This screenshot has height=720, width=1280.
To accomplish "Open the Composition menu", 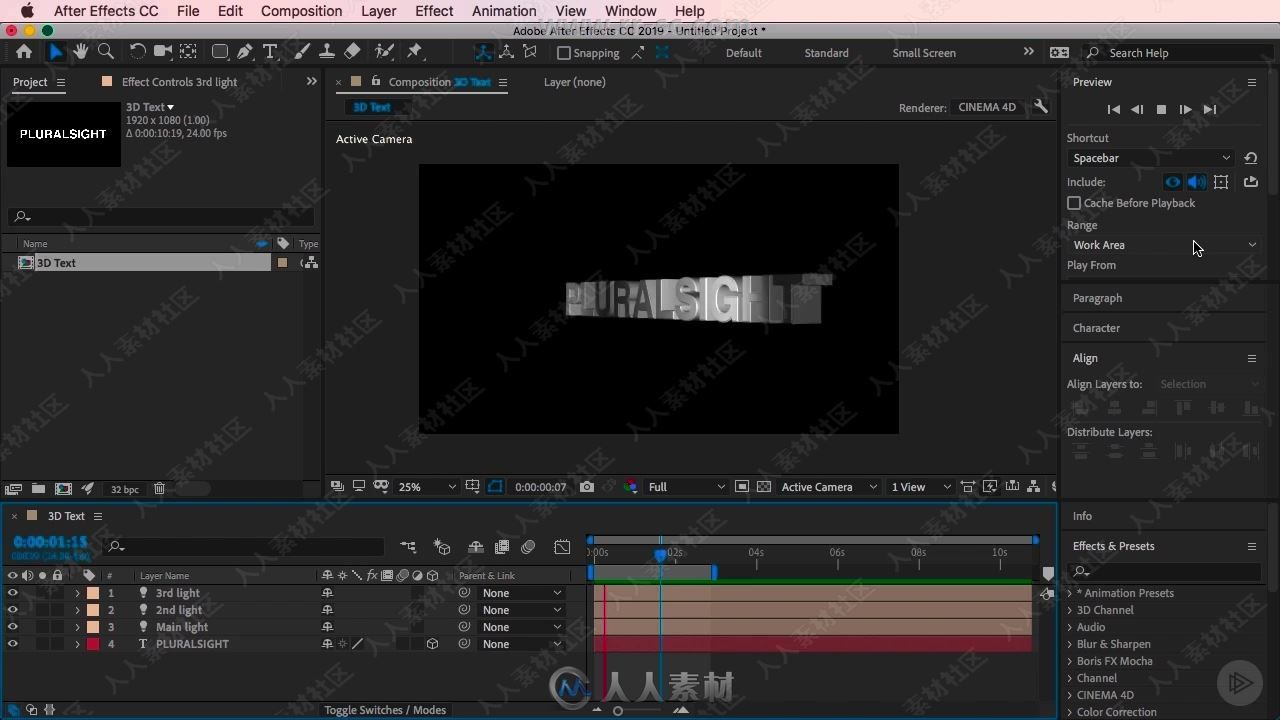I will [301, 11].
